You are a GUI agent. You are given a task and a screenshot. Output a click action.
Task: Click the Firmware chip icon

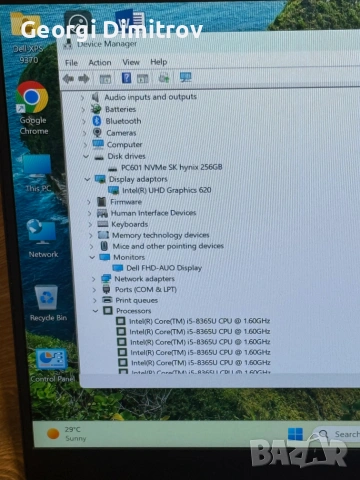(x=101, y=202)
